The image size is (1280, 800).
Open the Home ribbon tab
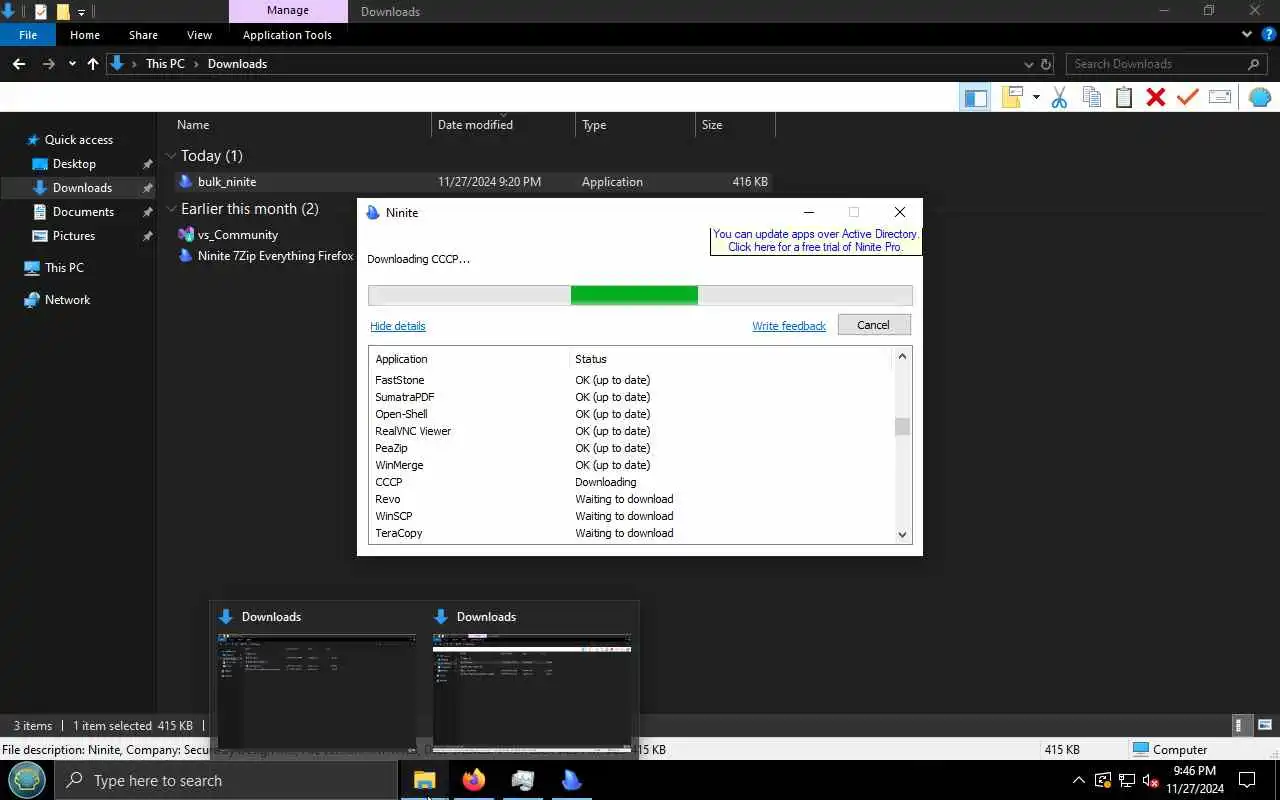pos(85,35)
